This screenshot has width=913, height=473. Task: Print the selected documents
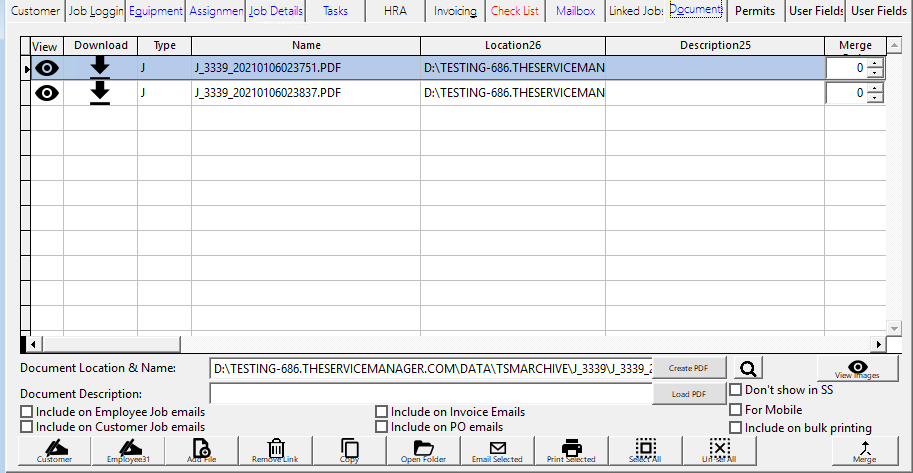(x=571, y=451)
